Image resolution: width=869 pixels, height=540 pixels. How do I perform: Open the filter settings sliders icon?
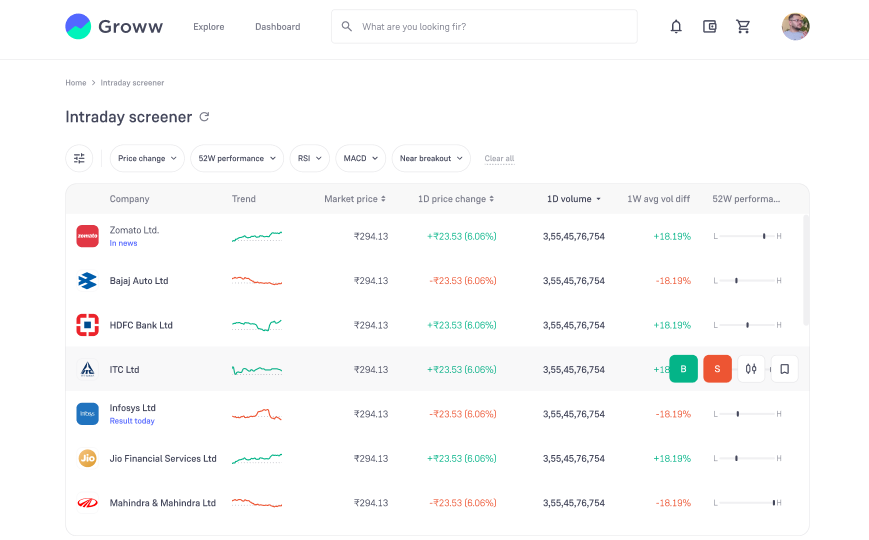(x=79, y=158)
